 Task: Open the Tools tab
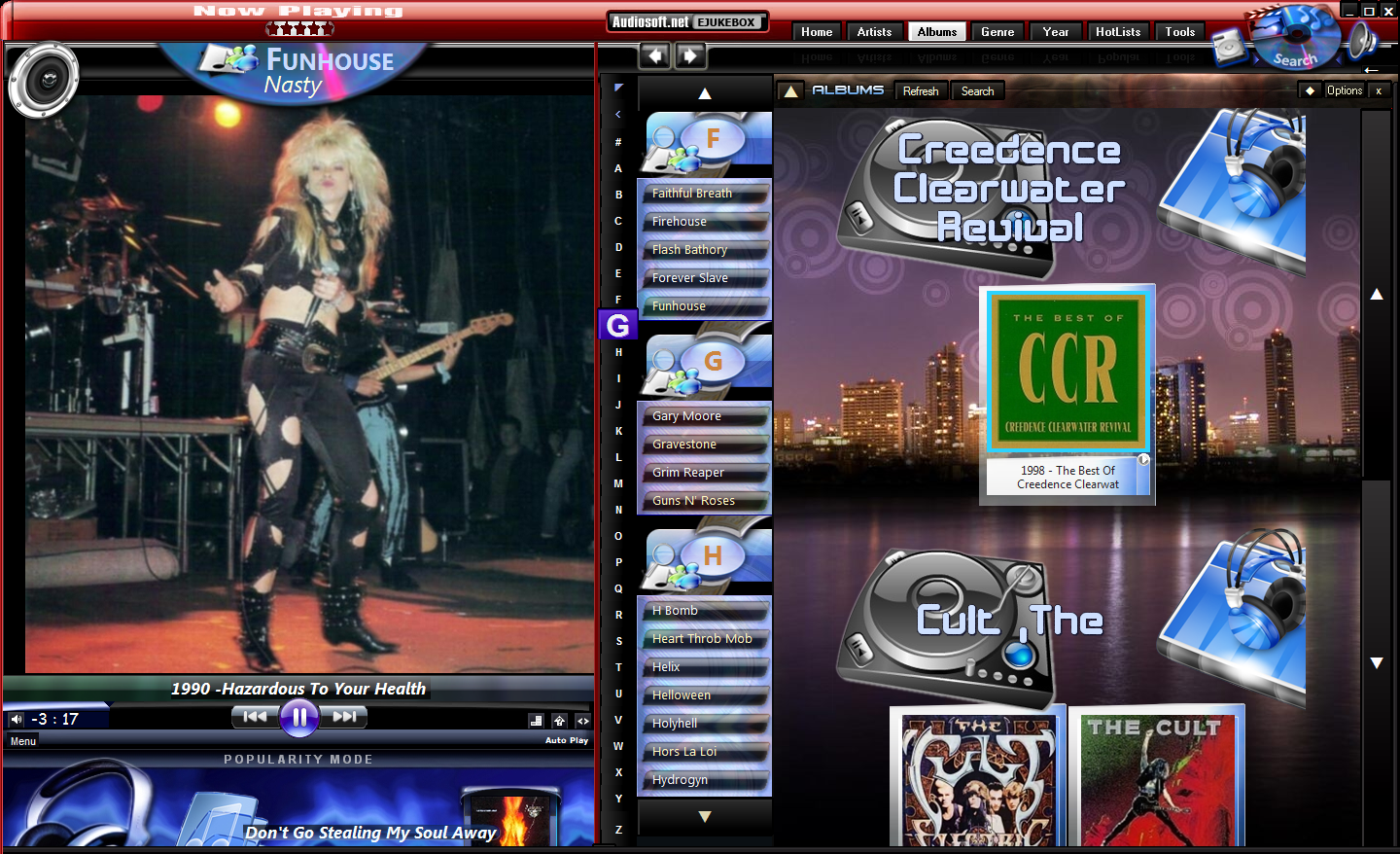click(1180, 32)
